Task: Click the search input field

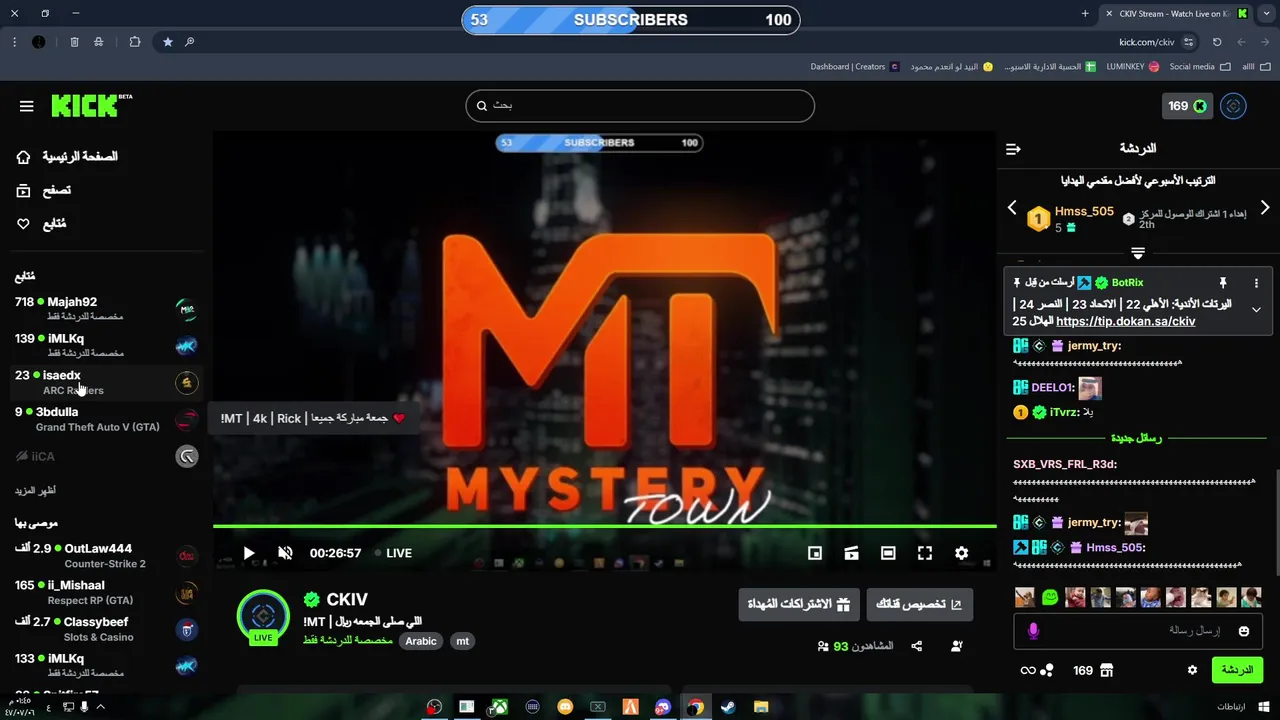Action: (x=640, y=106)
